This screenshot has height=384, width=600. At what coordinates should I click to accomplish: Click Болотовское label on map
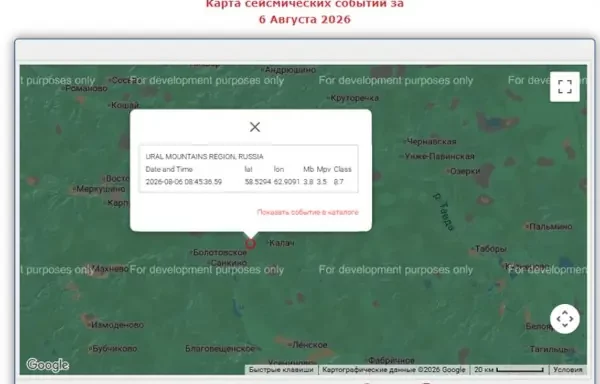point(220,252)
